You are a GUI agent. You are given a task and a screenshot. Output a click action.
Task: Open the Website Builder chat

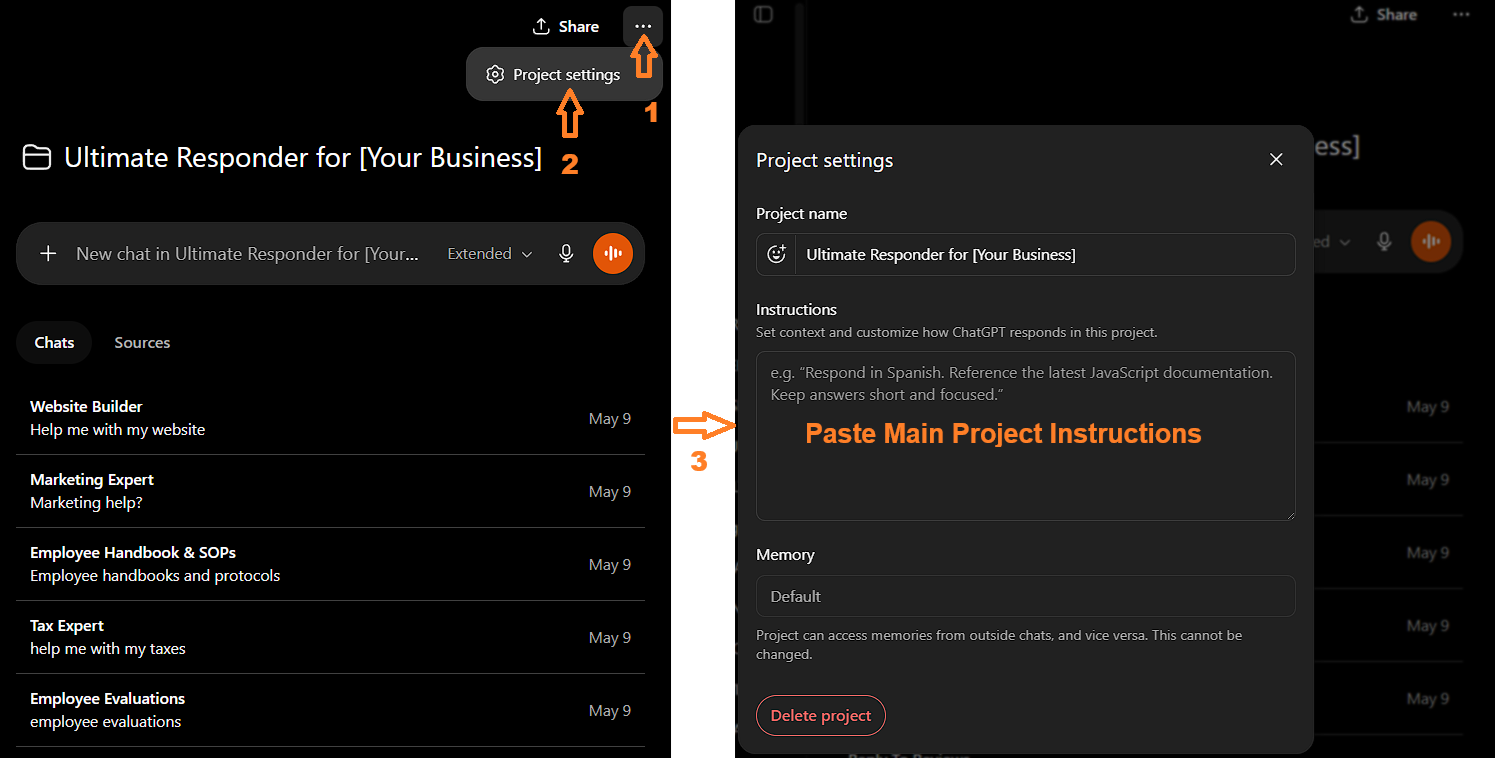(330, 418)
